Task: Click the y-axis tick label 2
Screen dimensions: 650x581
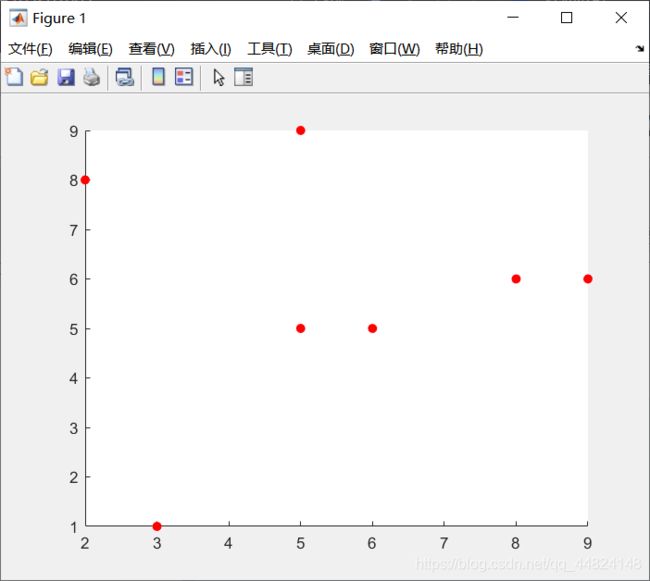Action: pyautogui.click(x=74, y=477)
